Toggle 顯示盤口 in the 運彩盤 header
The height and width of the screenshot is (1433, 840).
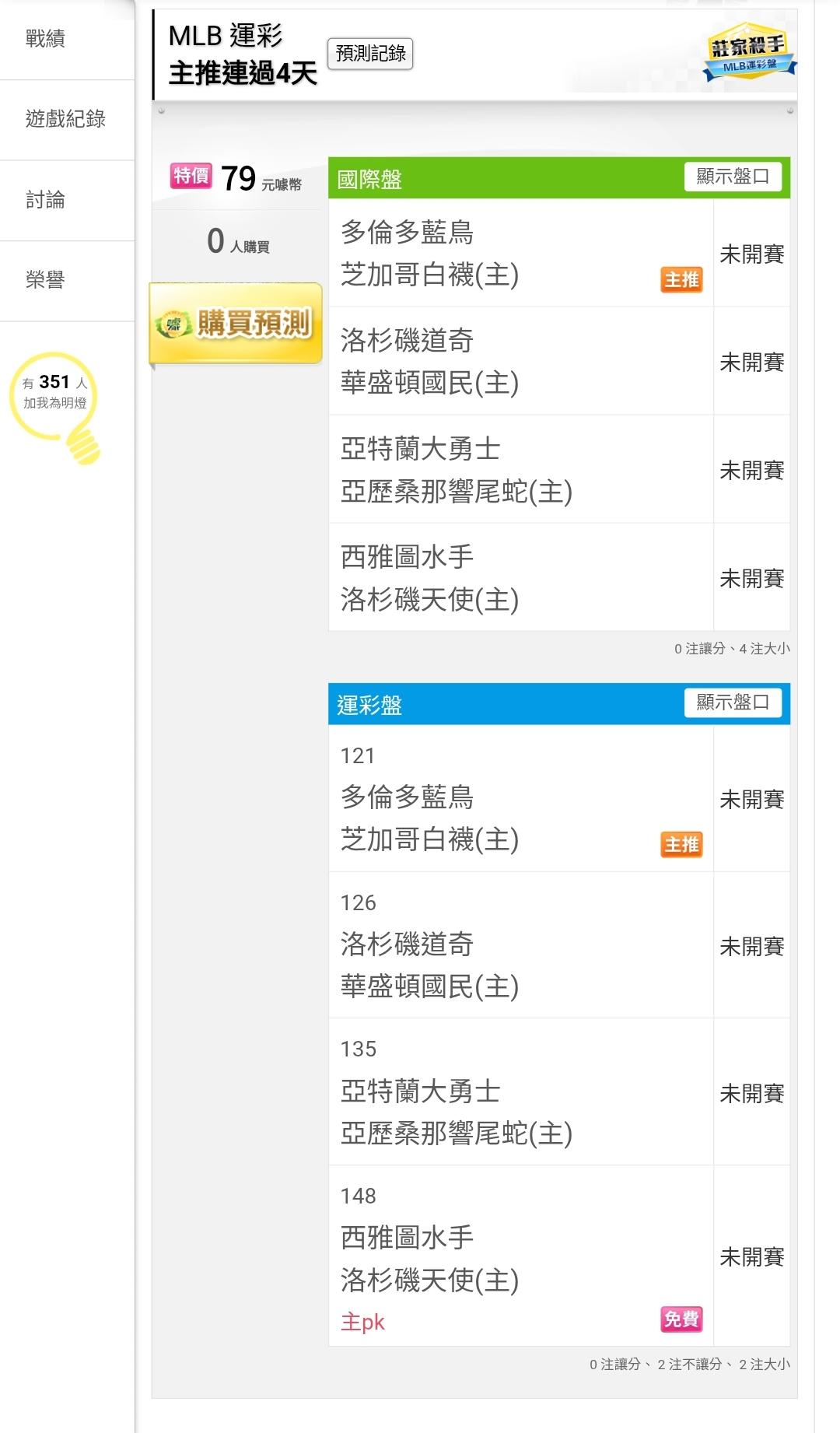pyautogui.click(x=732, y=702)
